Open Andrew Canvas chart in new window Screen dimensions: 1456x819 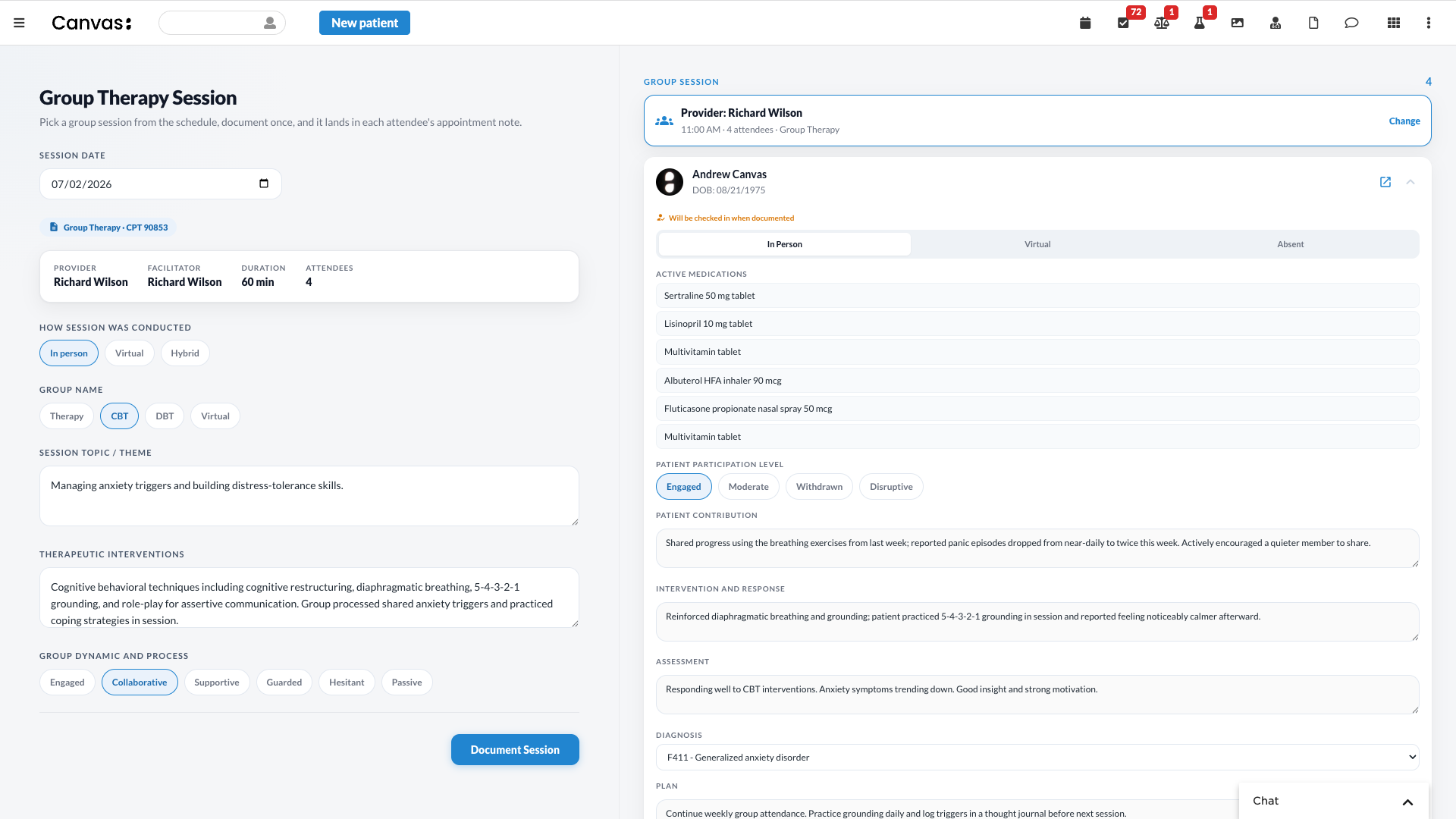point(1385,182)
